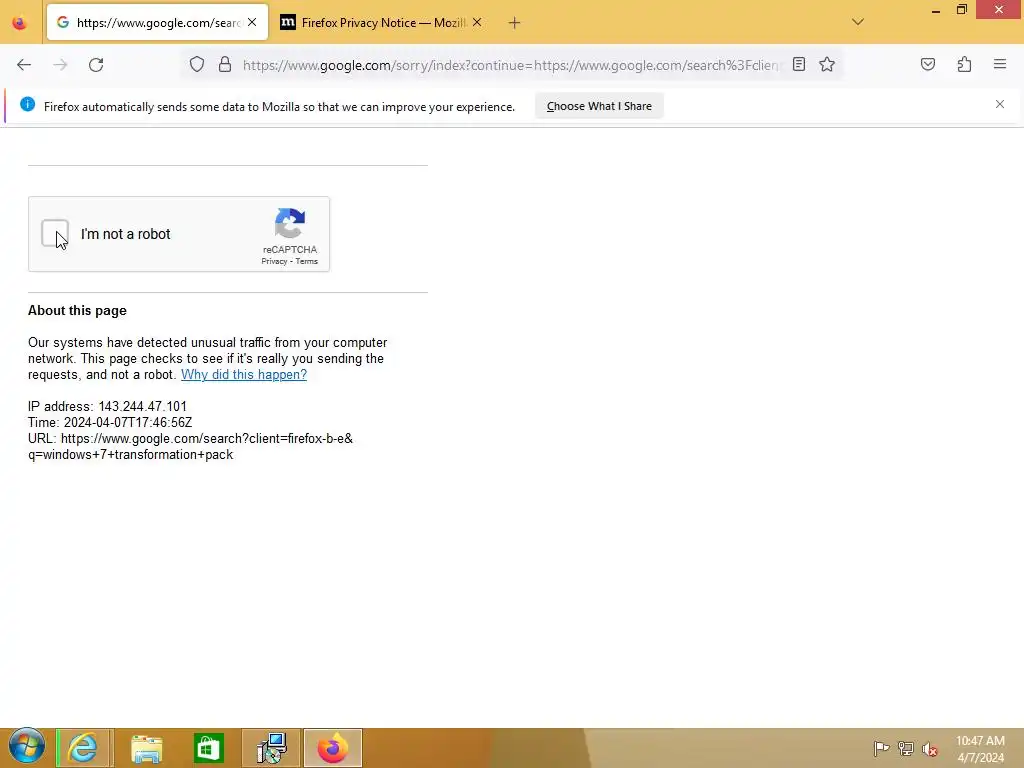Expand the list all tabs dropdown
The image size is (1024, 768).
(857, 22)
